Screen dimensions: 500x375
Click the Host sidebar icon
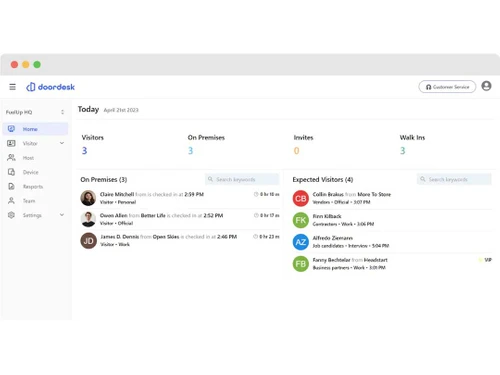tap(11, 157)
